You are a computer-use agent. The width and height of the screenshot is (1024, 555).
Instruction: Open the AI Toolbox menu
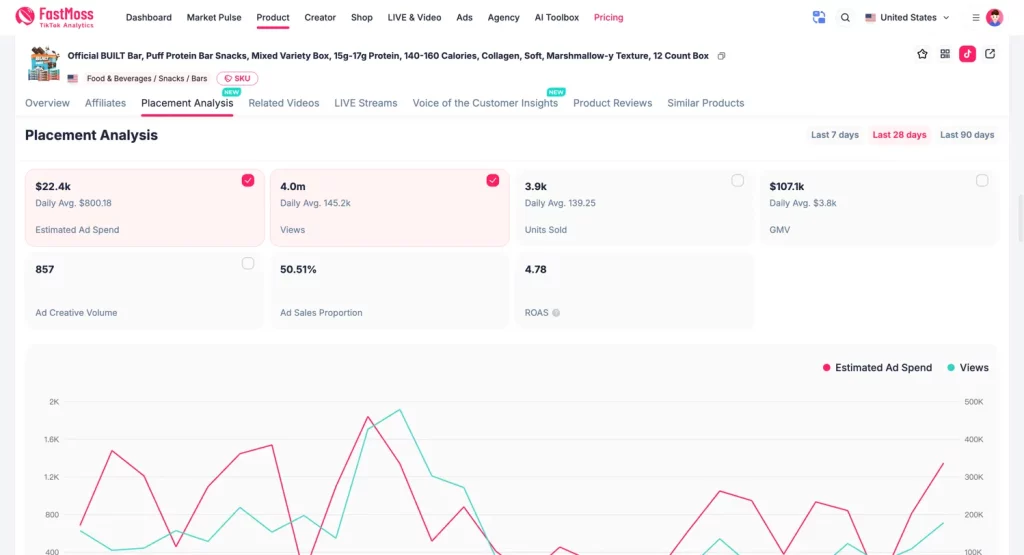(x=556, y=18)
